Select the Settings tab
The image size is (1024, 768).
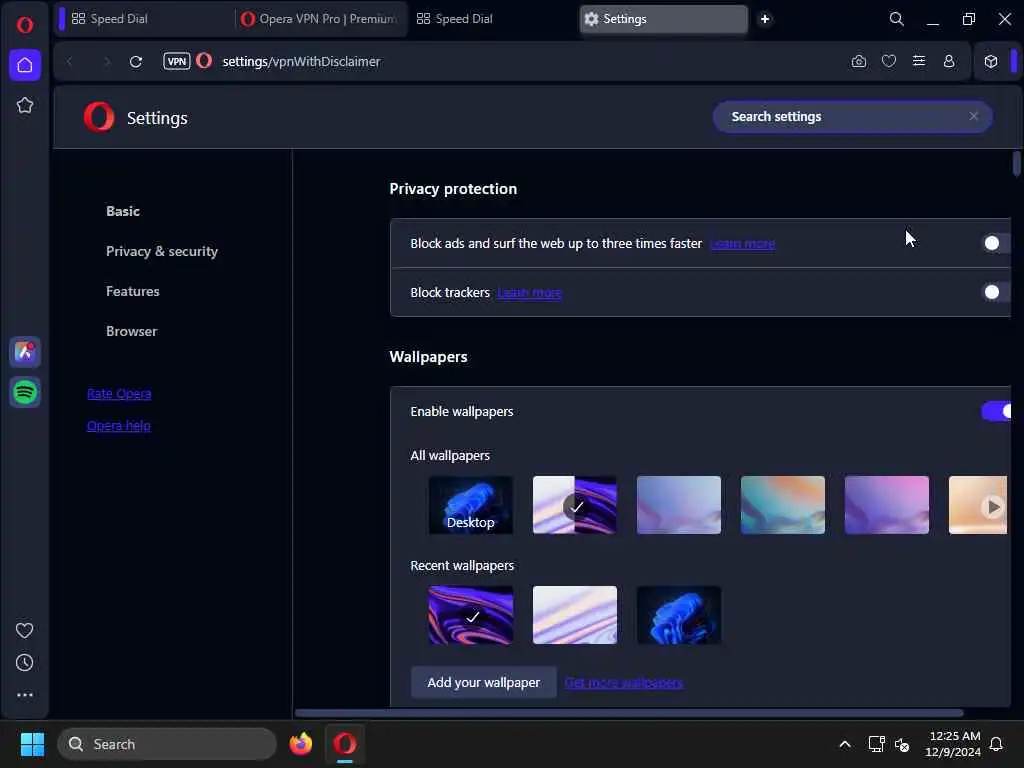click(664, 19)
